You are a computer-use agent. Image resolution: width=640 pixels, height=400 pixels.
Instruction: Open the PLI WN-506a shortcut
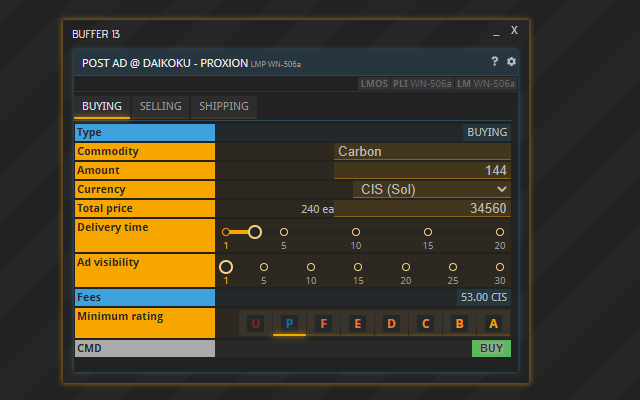[x=422, y=84]
